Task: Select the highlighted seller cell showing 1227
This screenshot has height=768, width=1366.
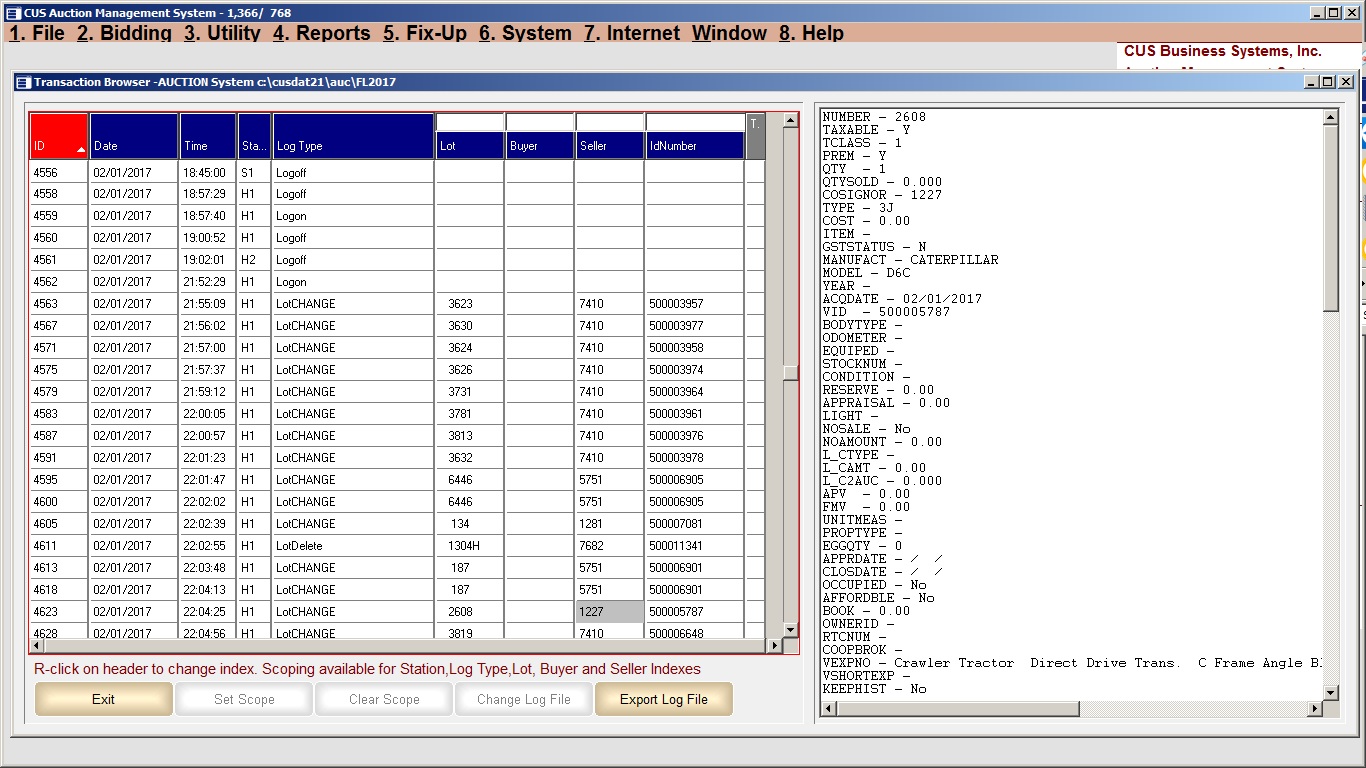Action: click(609, 611)
